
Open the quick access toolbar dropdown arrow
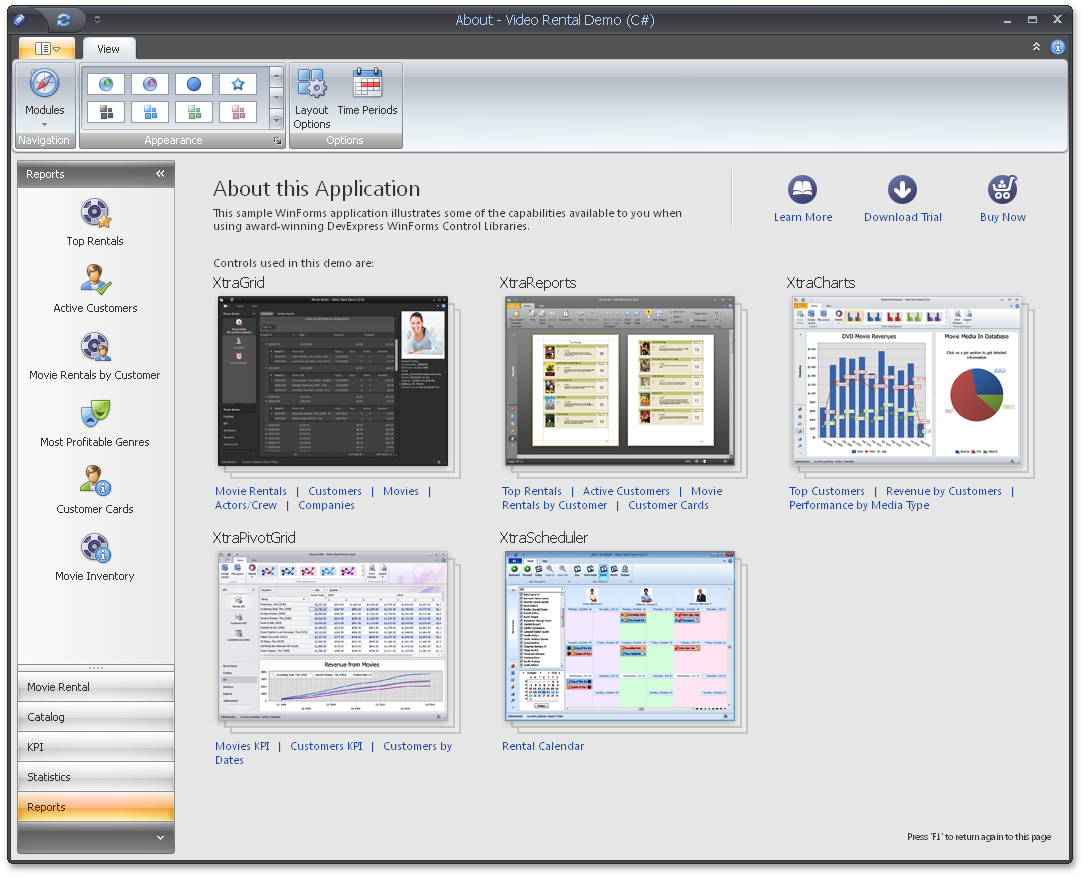click(x=97, y=20)
